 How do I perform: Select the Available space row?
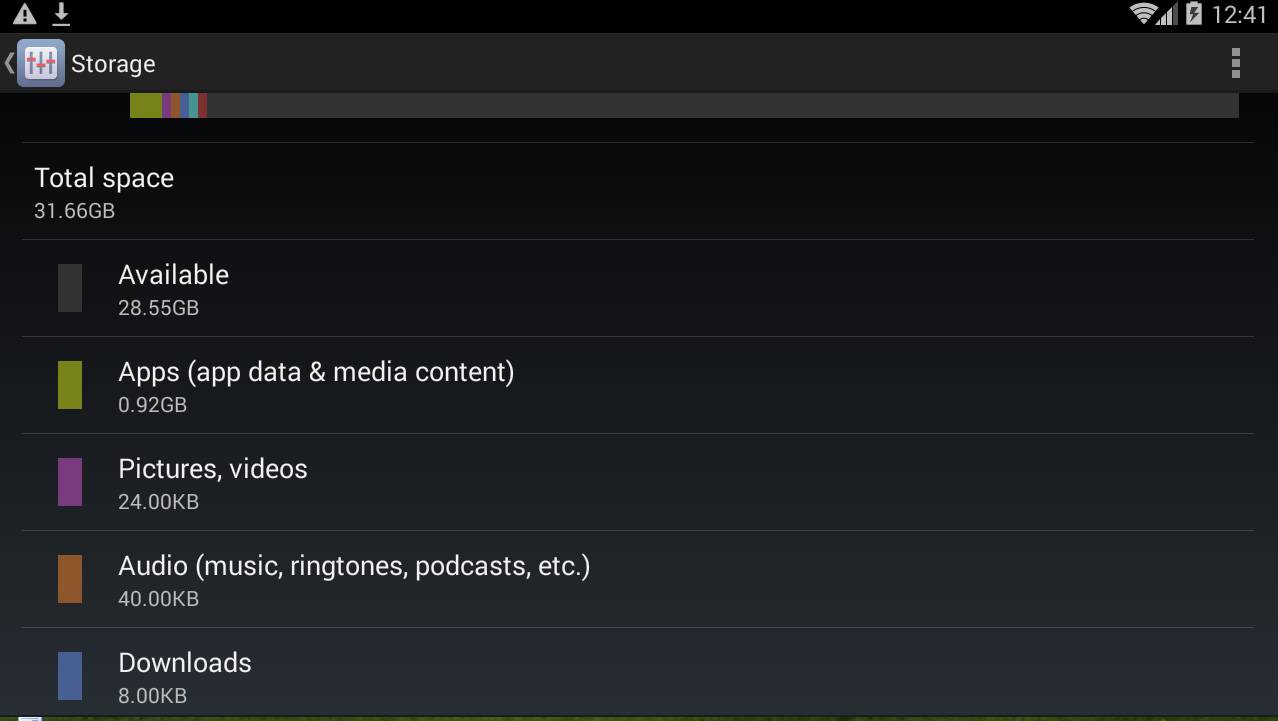[638, 288]
